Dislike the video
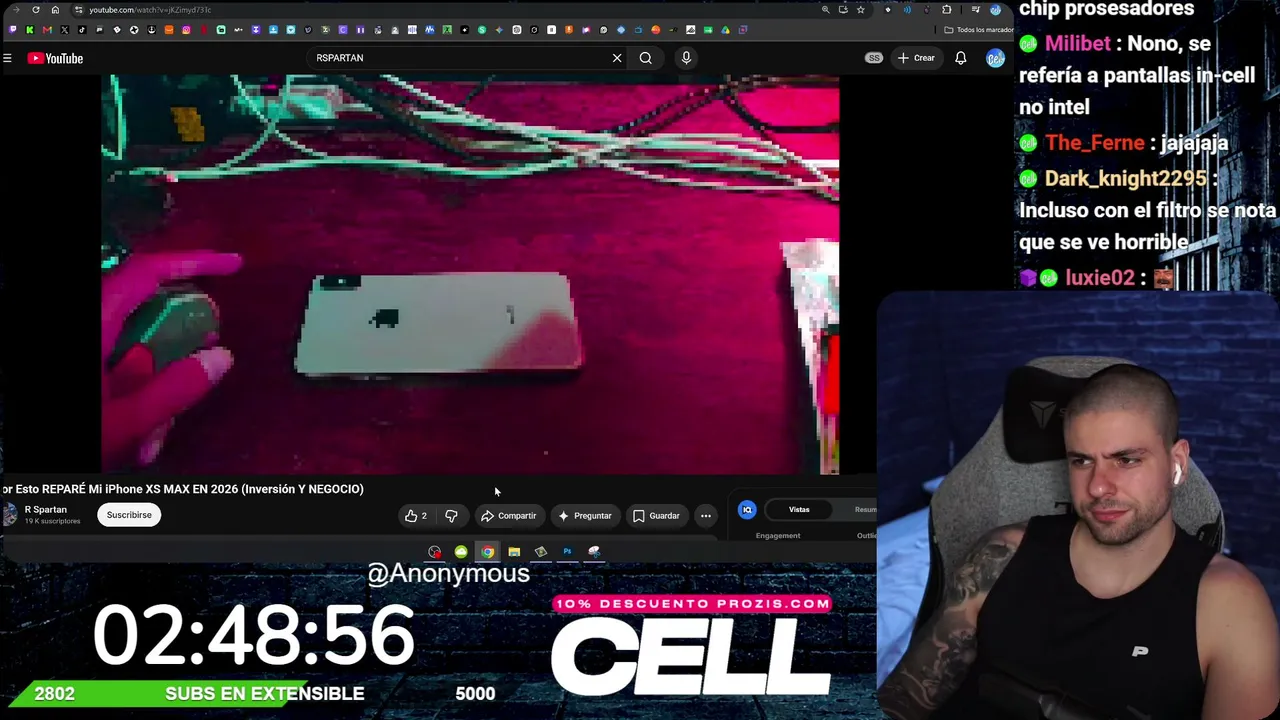This screenshot has height=720, width=1280. [451, 516]
